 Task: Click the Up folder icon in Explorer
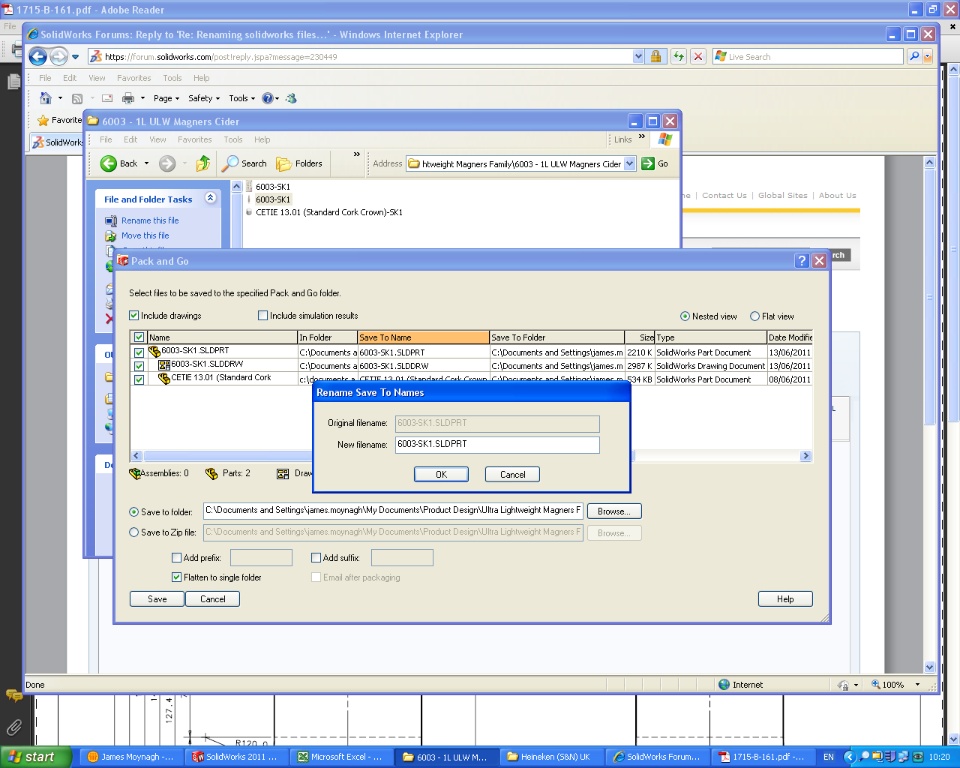[x=203, y=164]
